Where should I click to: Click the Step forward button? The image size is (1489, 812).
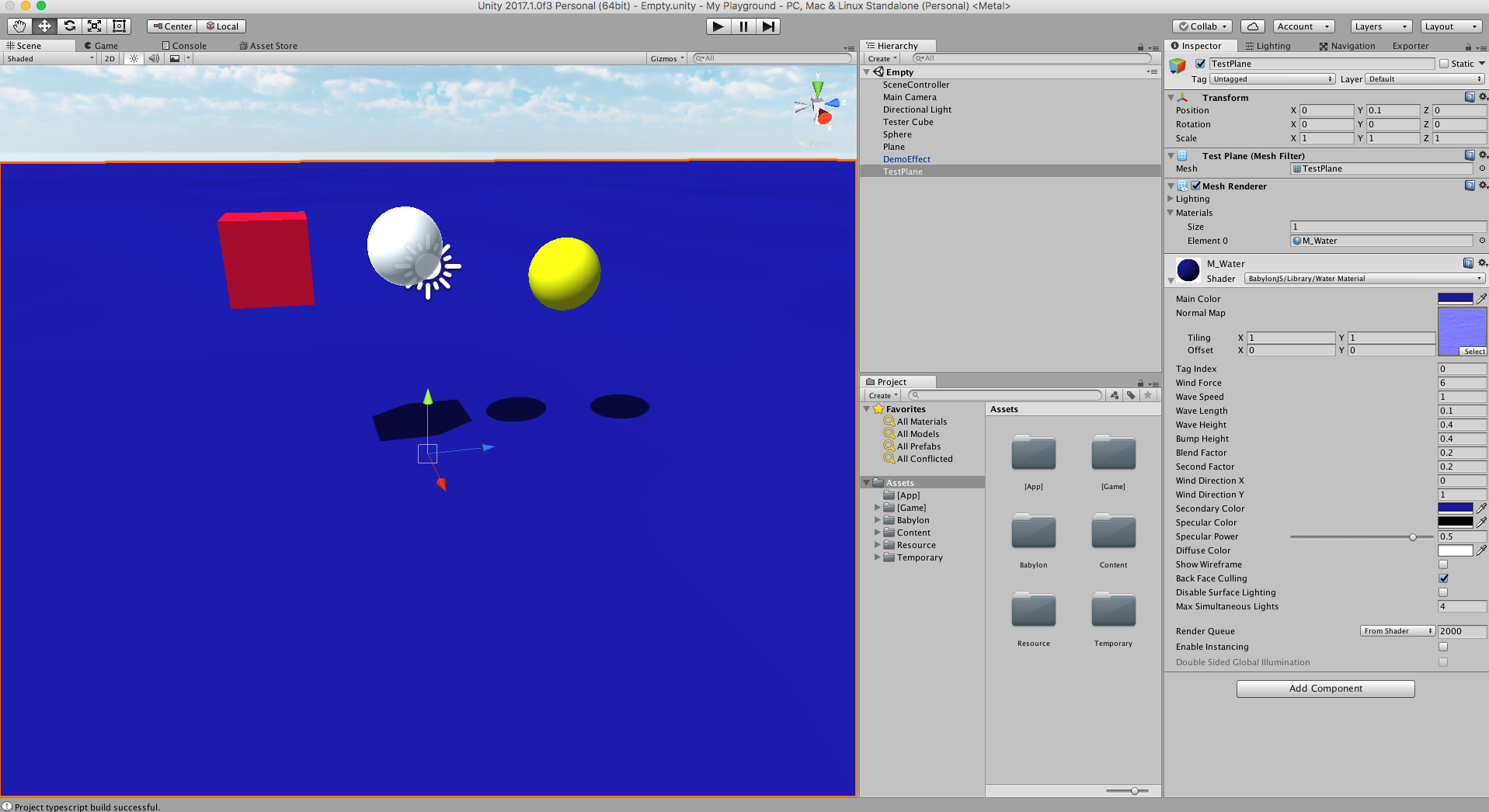click(x=768, y=26)
